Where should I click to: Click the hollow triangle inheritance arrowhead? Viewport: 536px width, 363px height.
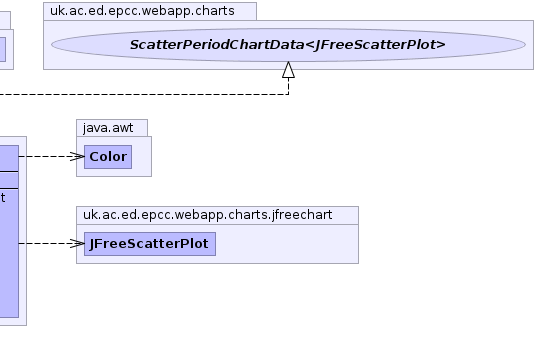[x=289, y=70]
